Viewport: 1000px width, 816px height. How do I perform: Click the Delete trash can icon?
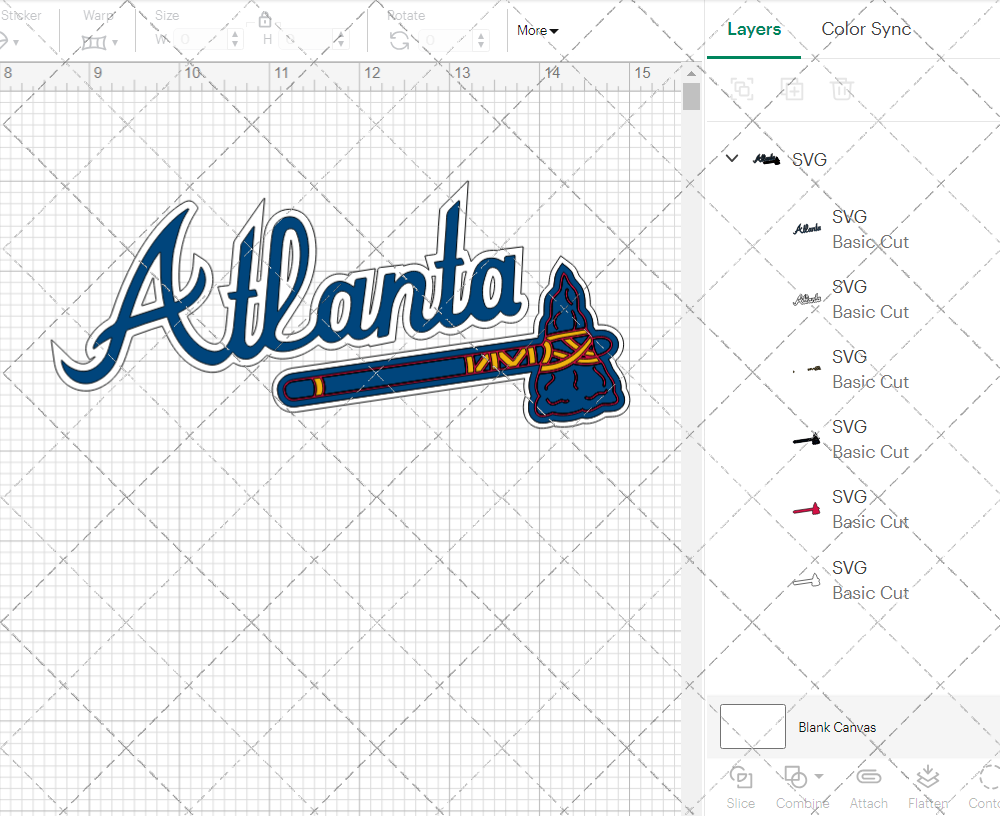coord(842,89)
